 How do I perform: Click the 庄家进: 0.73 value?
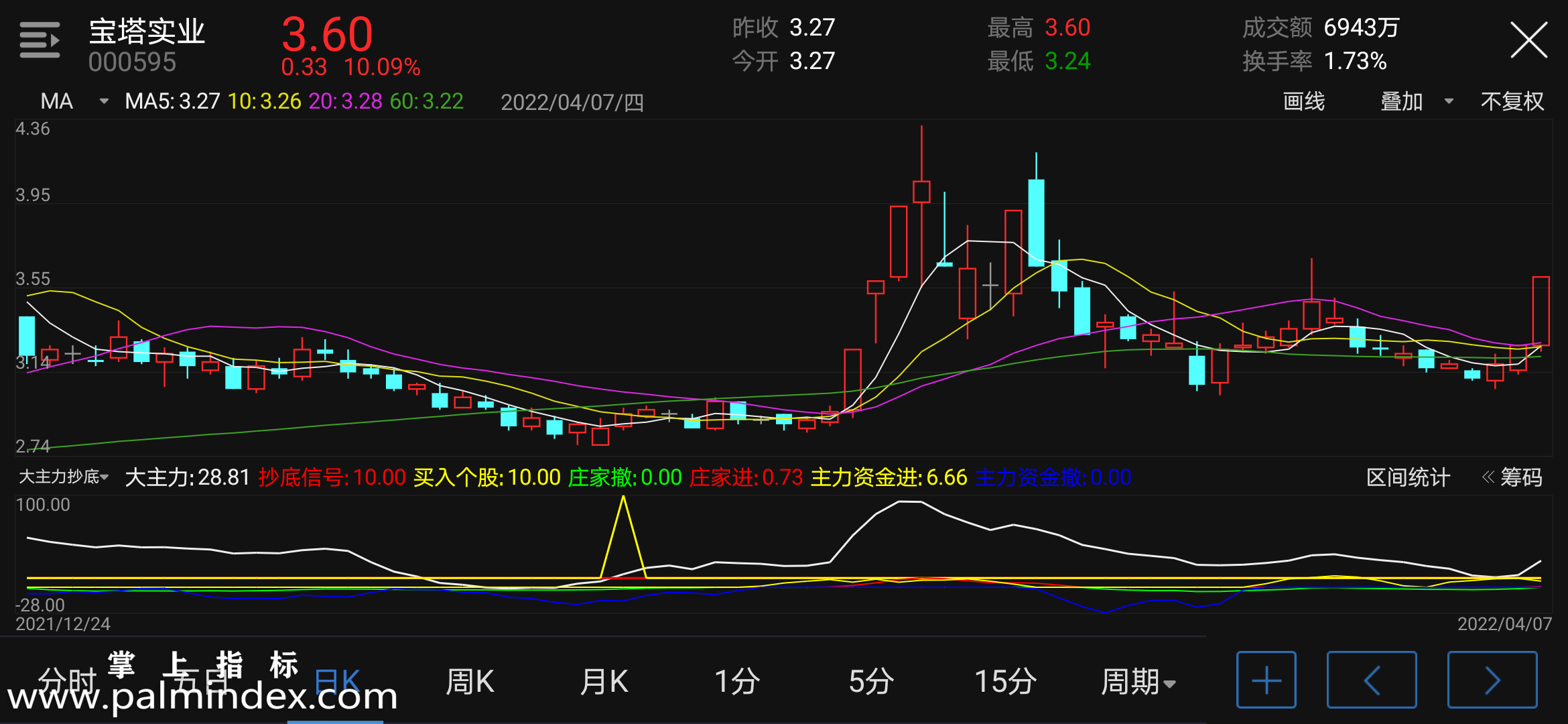pos(746,477)
